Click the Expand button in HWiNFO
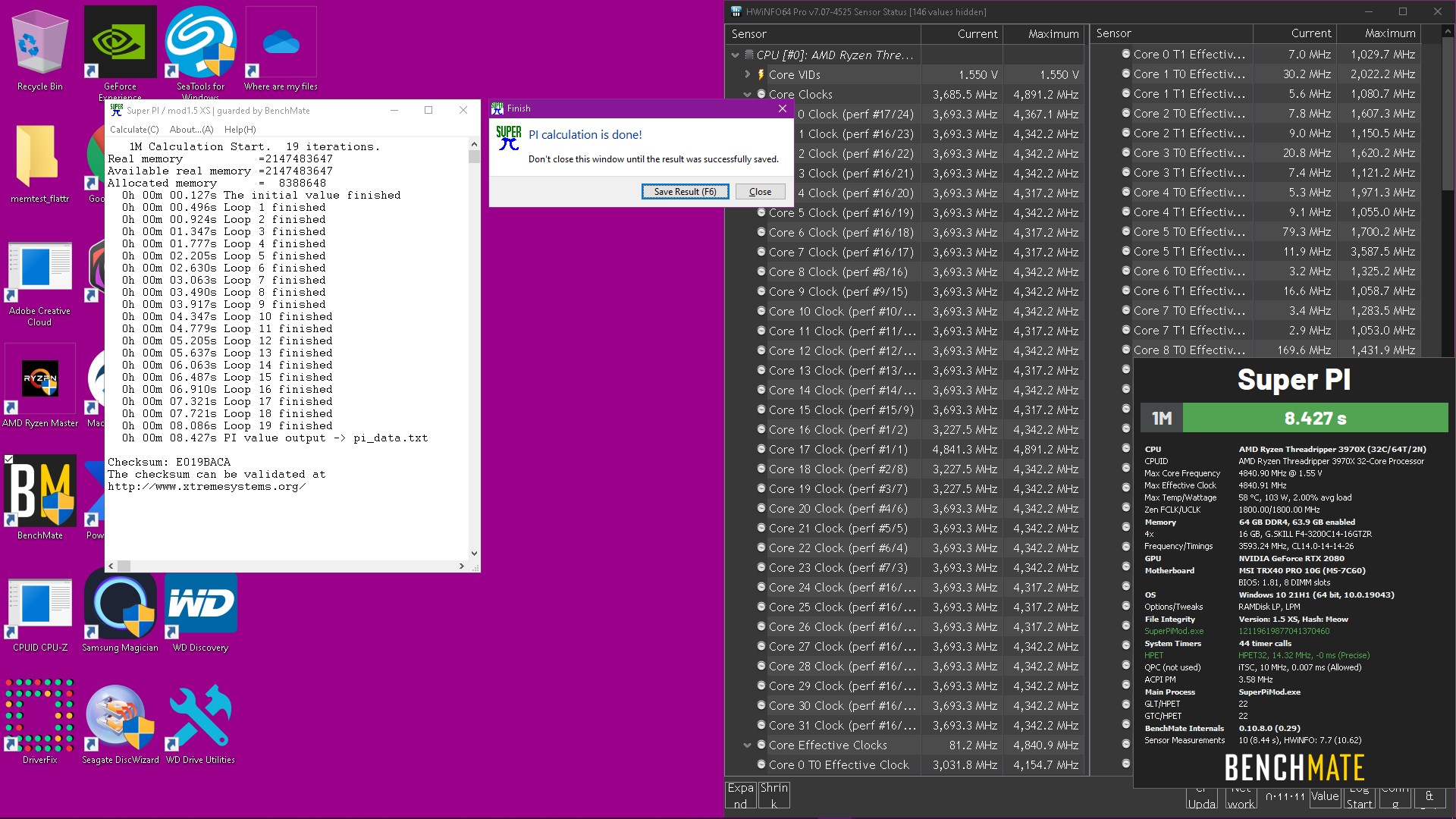Viewport: 1456px width, 819px height. coord(740,795)
